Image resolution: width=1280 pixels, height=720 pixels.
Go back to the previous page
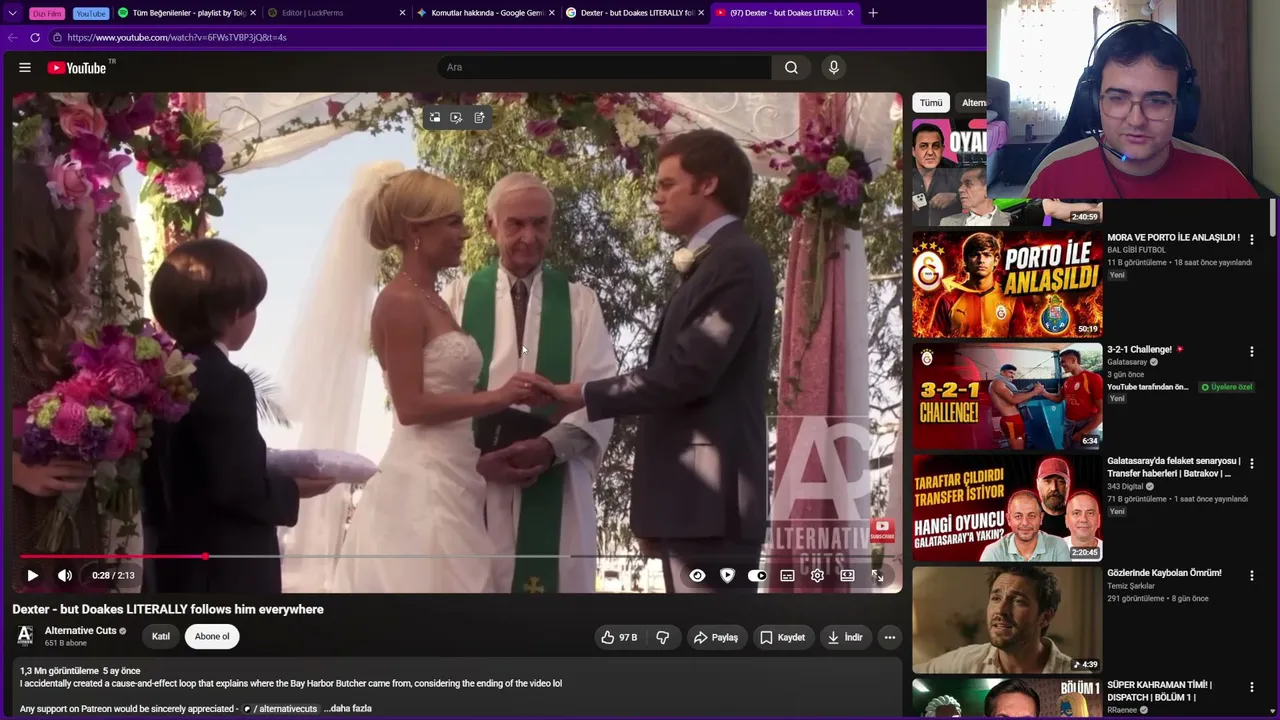pos(13,37)
